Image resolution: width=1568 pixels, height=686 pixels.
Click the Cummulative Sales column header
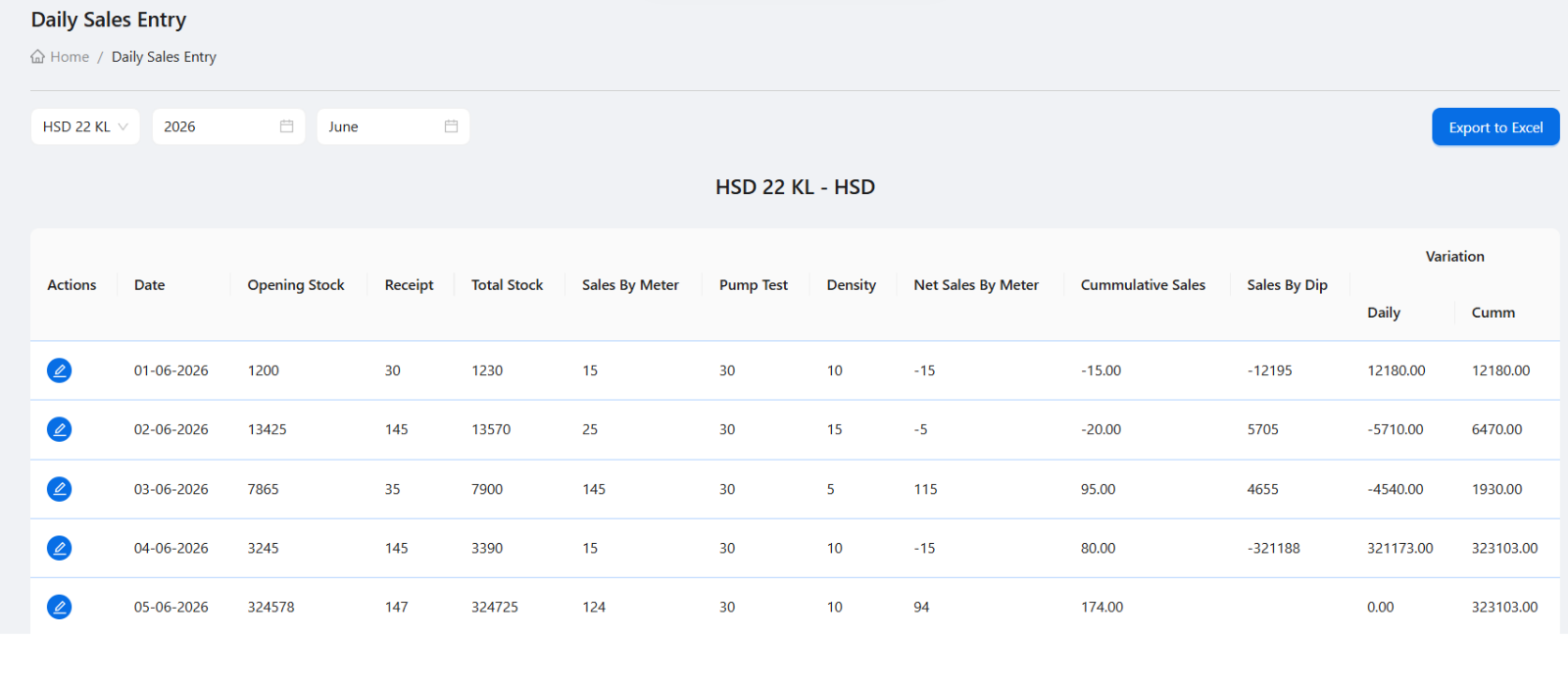(1143, 285)
